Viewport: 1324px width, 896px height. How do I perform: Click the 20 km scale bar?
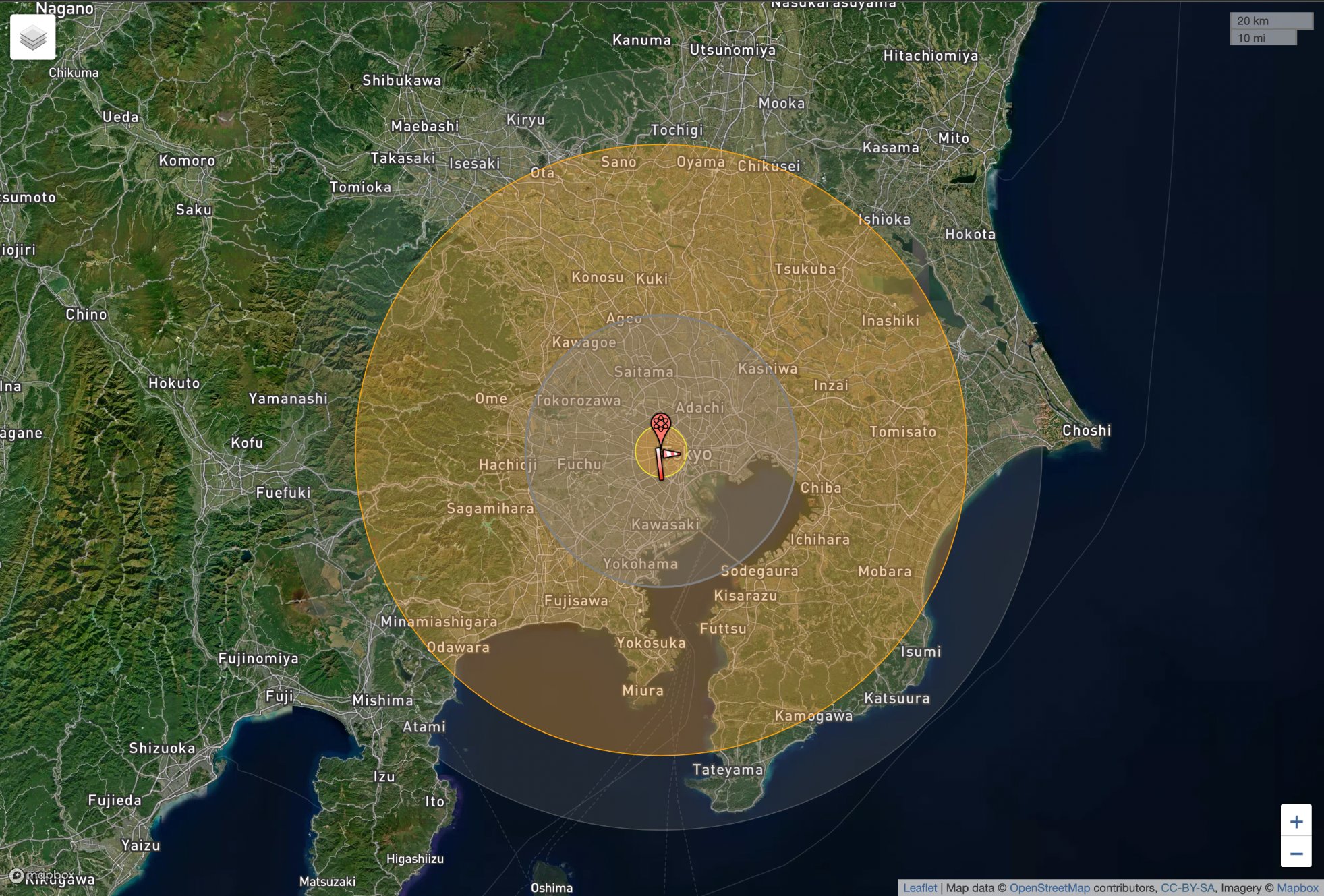(x=1271, y=21)
